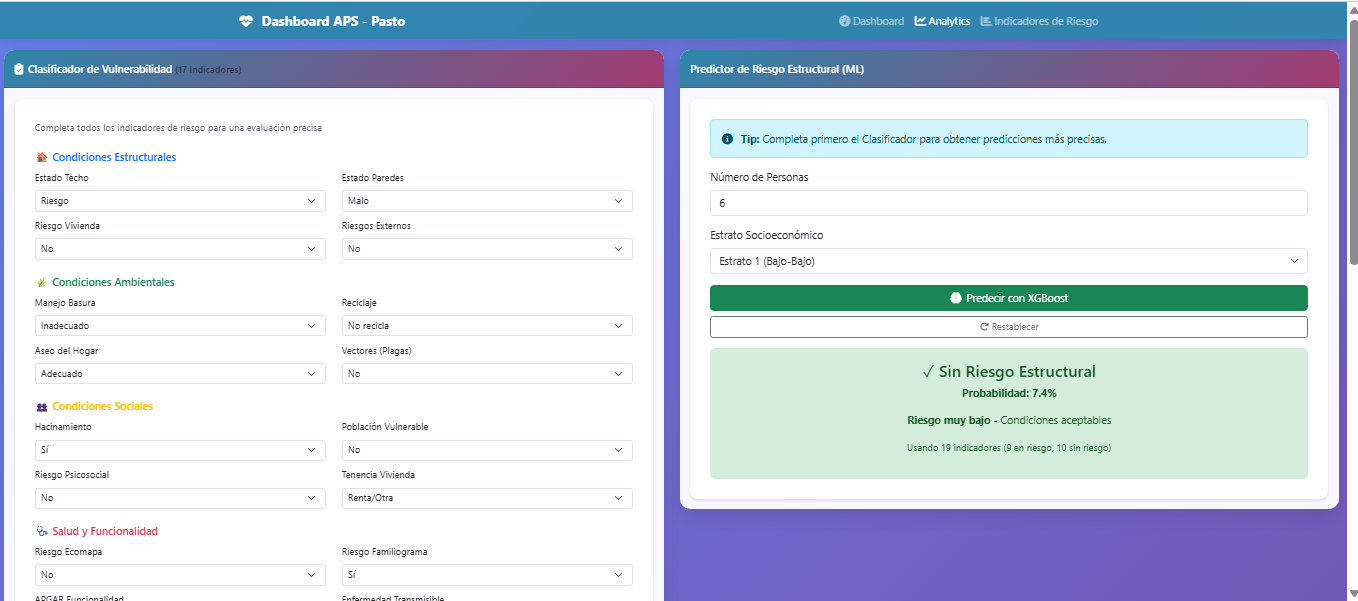Click the Indicadores de Riesgo chart icon
Screen dimensions: 1358x601
pyautogui.click(x=986, y=21)
